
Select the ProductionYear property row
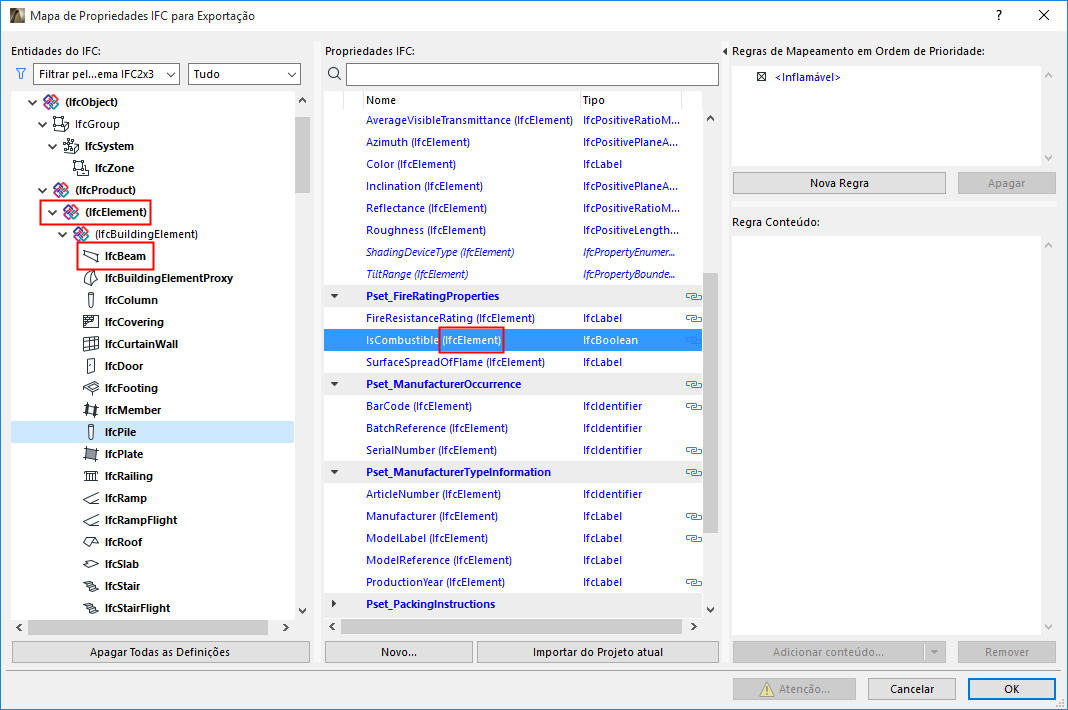[x=513, y=582]
